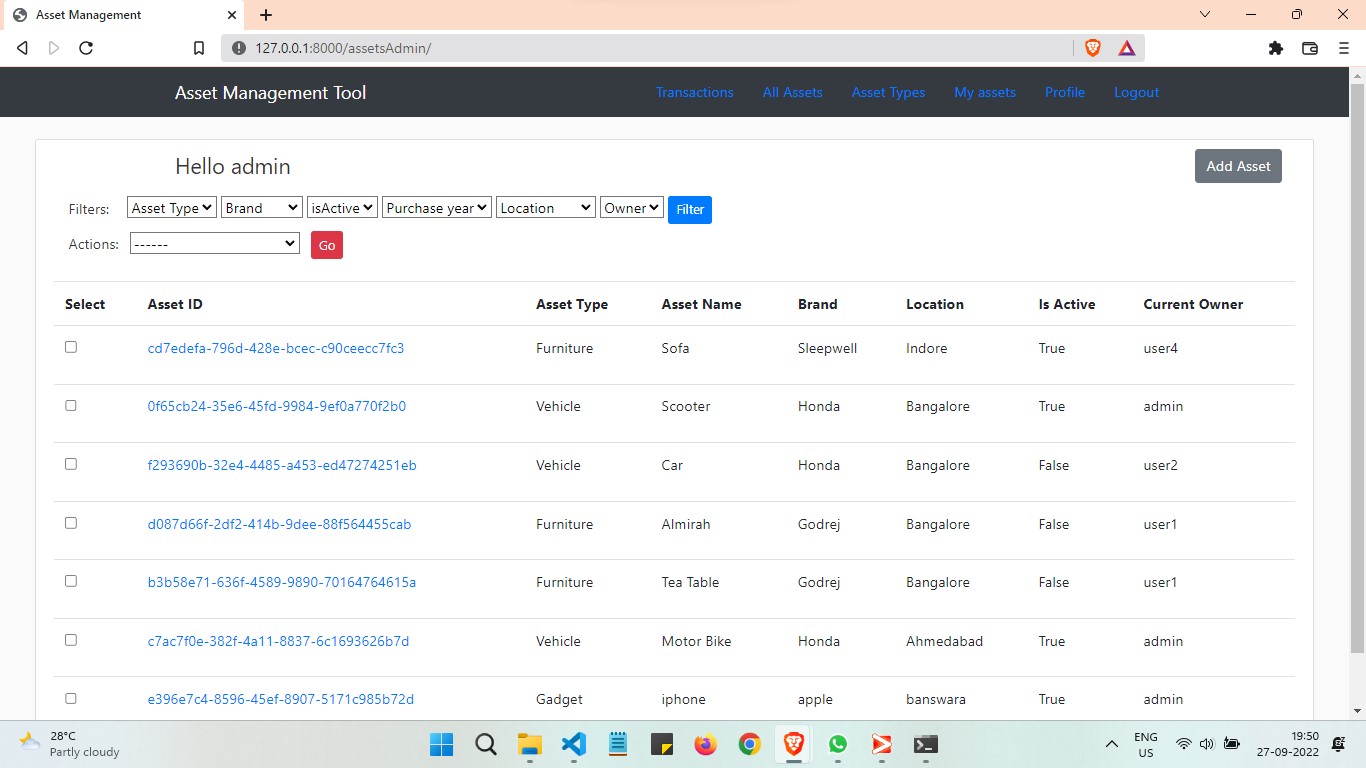
Task: Click the ENG US language indicator
Action: [x=1146, y=744]
